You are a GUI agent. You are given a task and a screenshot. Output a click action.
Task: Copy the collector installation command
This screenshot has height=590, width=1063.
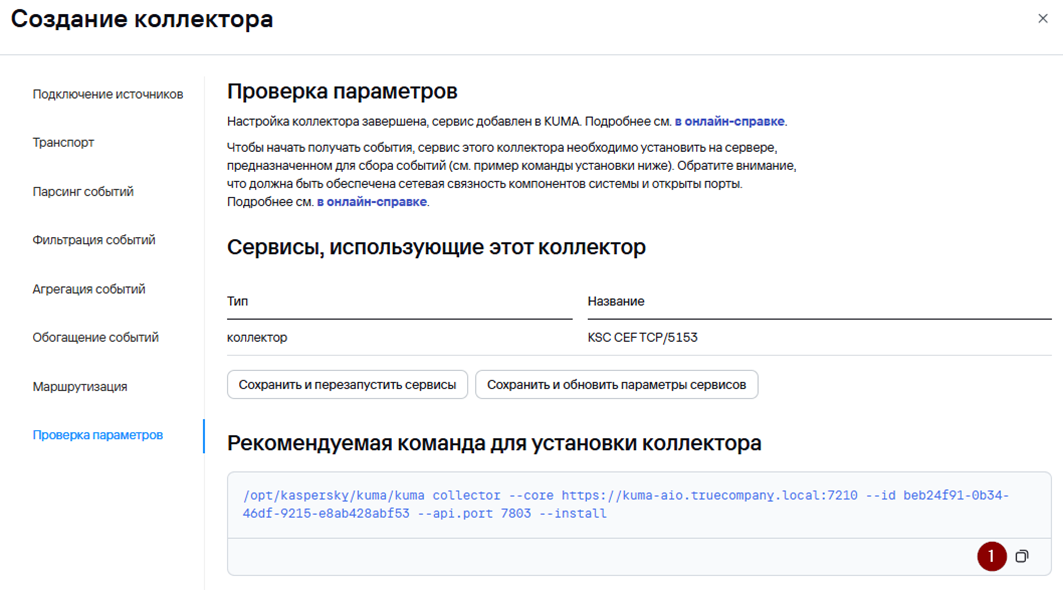(1022, 556)
